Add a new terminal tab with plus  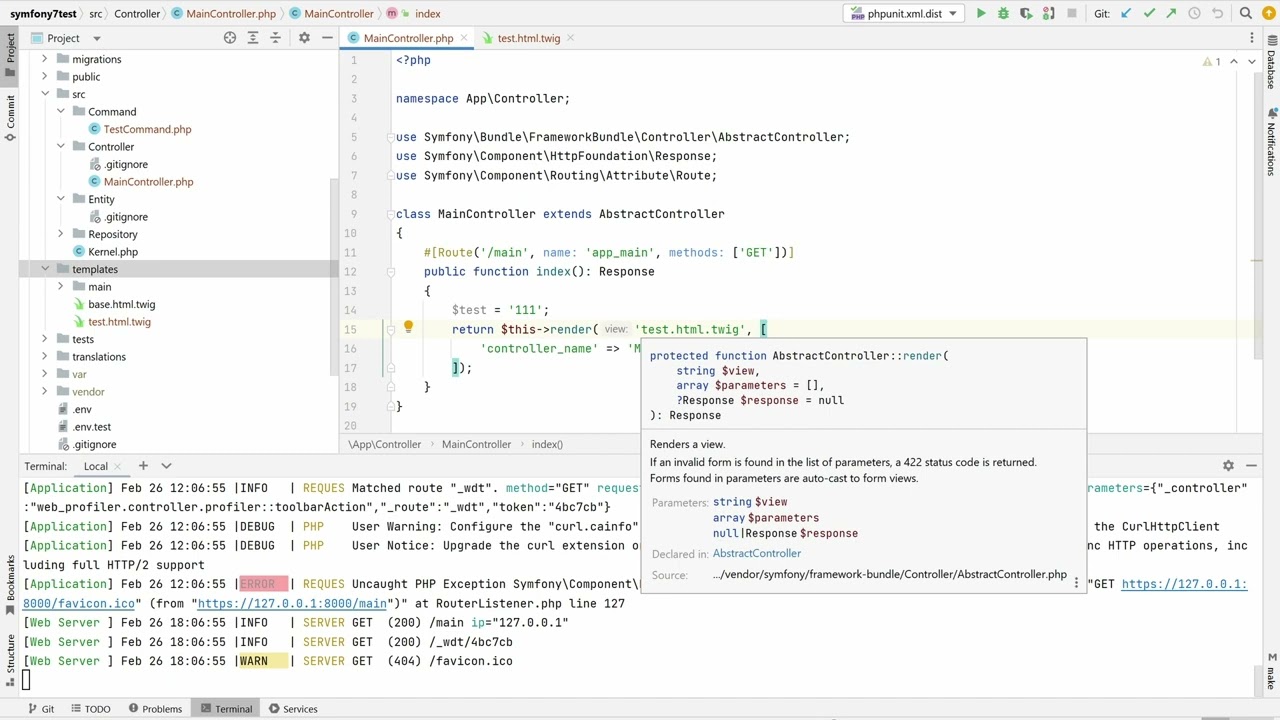point(143,466)
